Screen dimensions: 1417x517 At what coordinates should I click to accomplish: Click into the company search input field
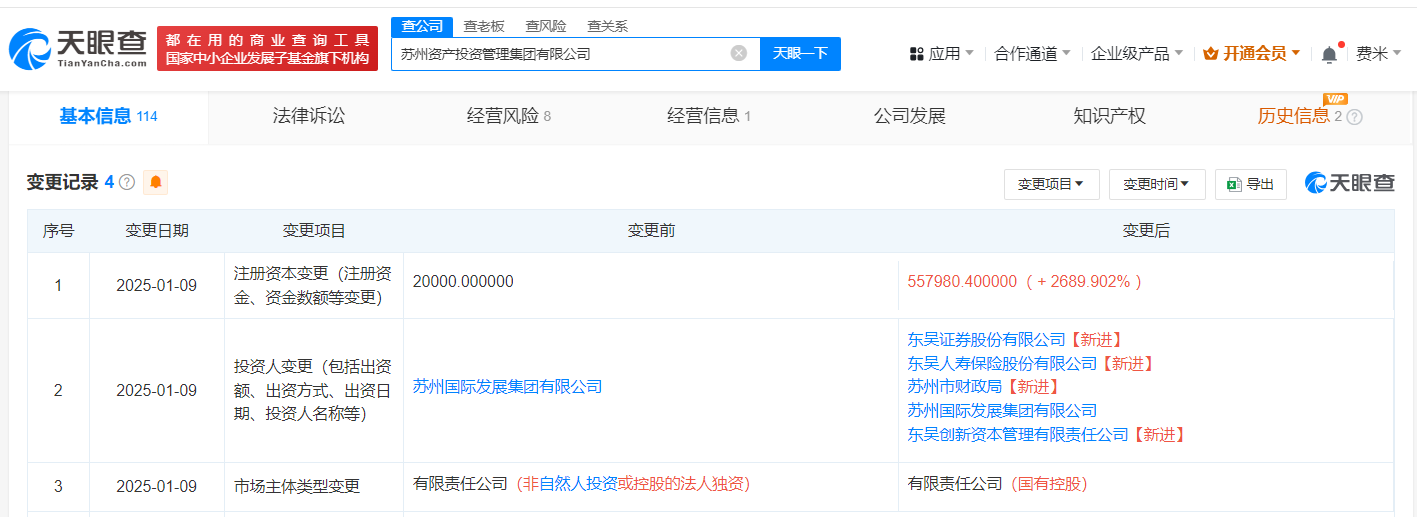[x=560, y=54]
